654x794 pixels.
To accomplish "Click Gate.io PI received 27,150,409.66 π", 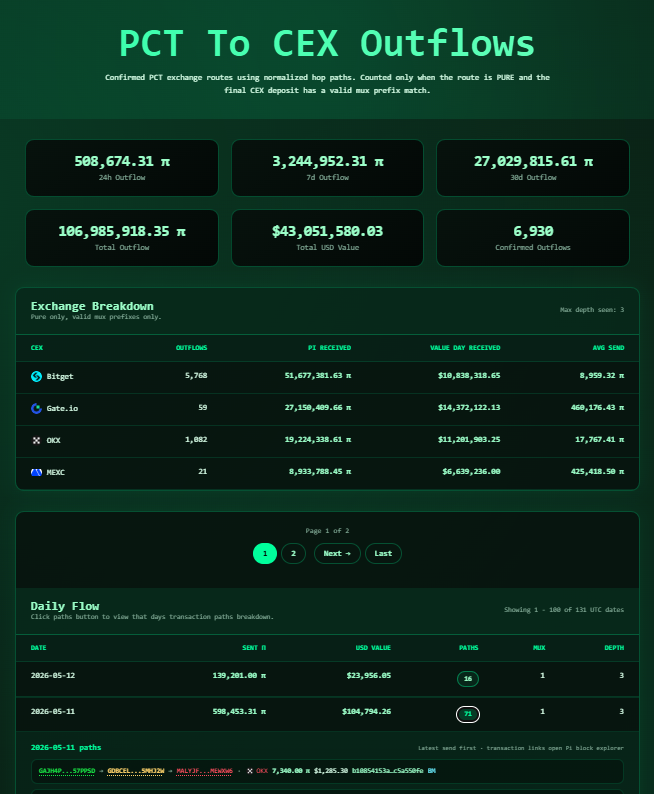I will tap(318, 408).
